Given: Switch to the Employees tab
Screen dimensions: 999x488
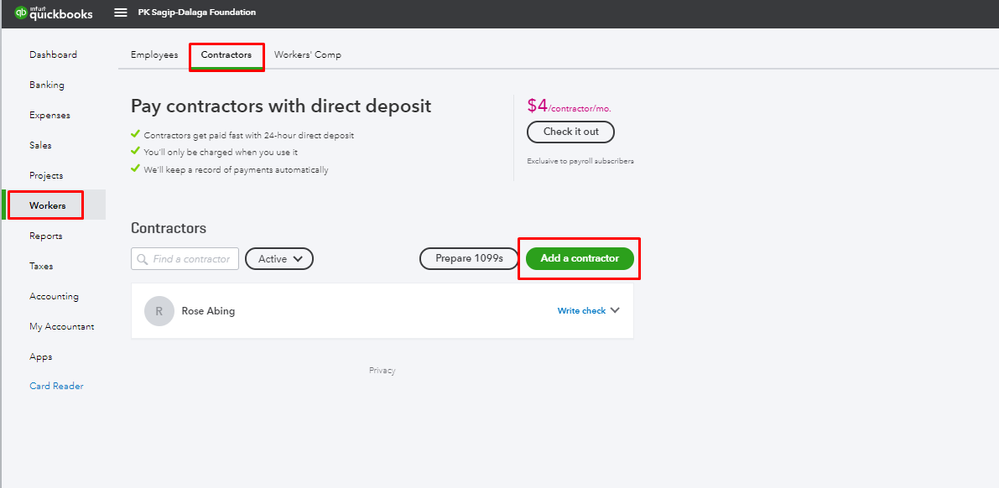Looking at the screenshot, I should click(154, 55).
